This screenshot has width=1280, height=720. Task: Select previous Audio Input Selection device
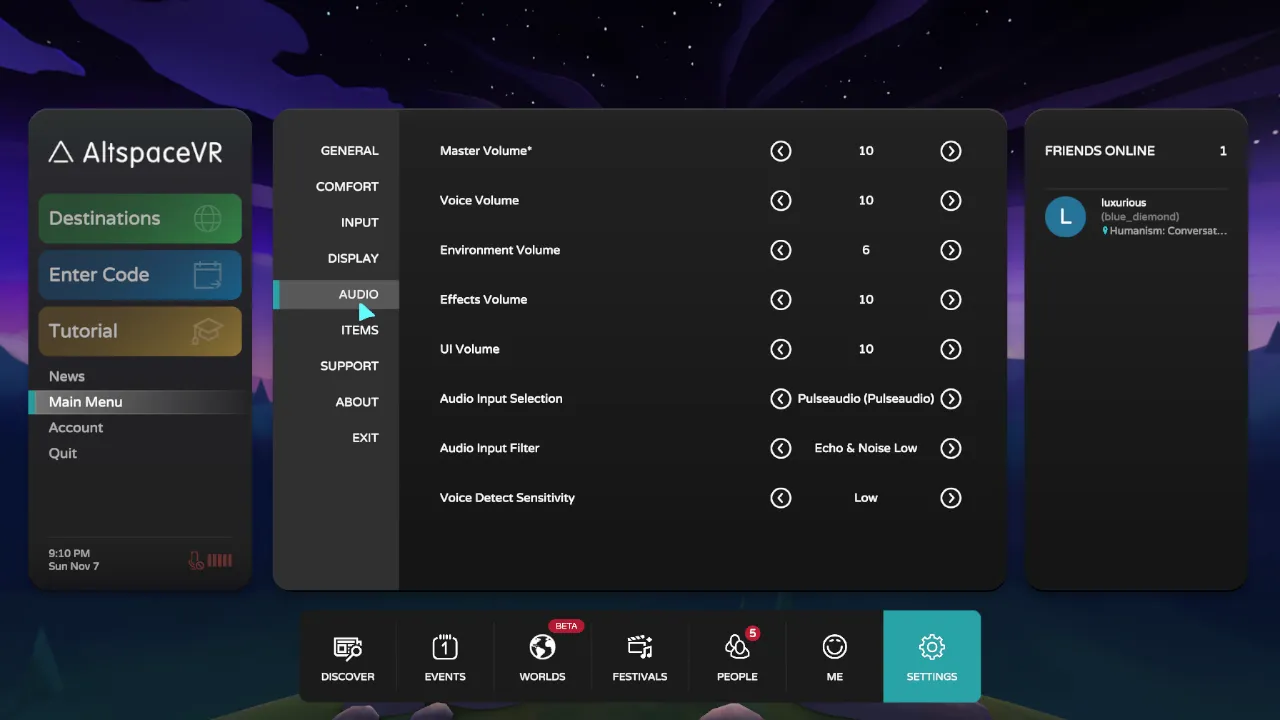[781, 399]
